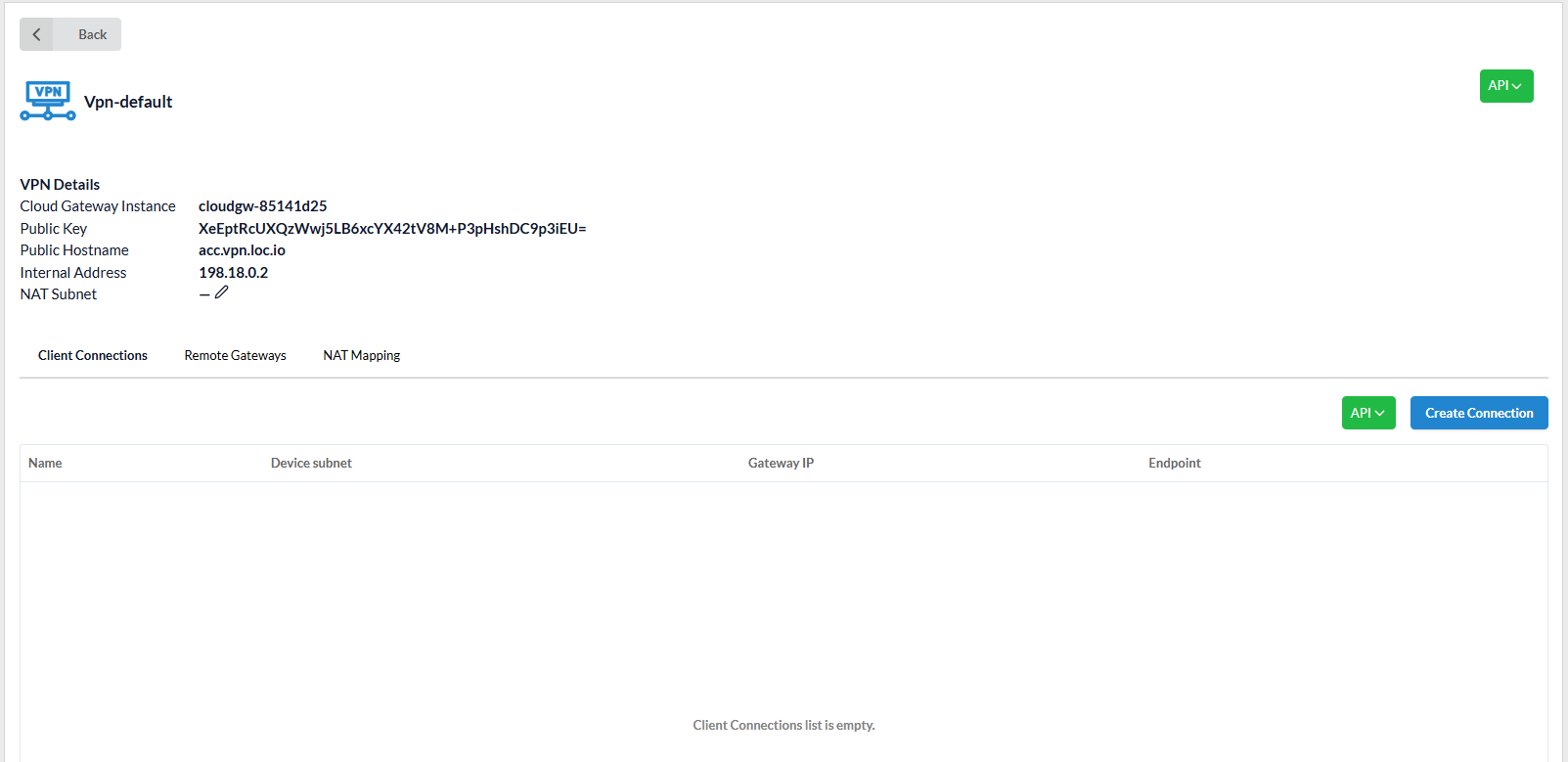The width and height of the screenshot is (1568, 762).
Task: Switch to the Client Connections tab
Action: point(93,355)
